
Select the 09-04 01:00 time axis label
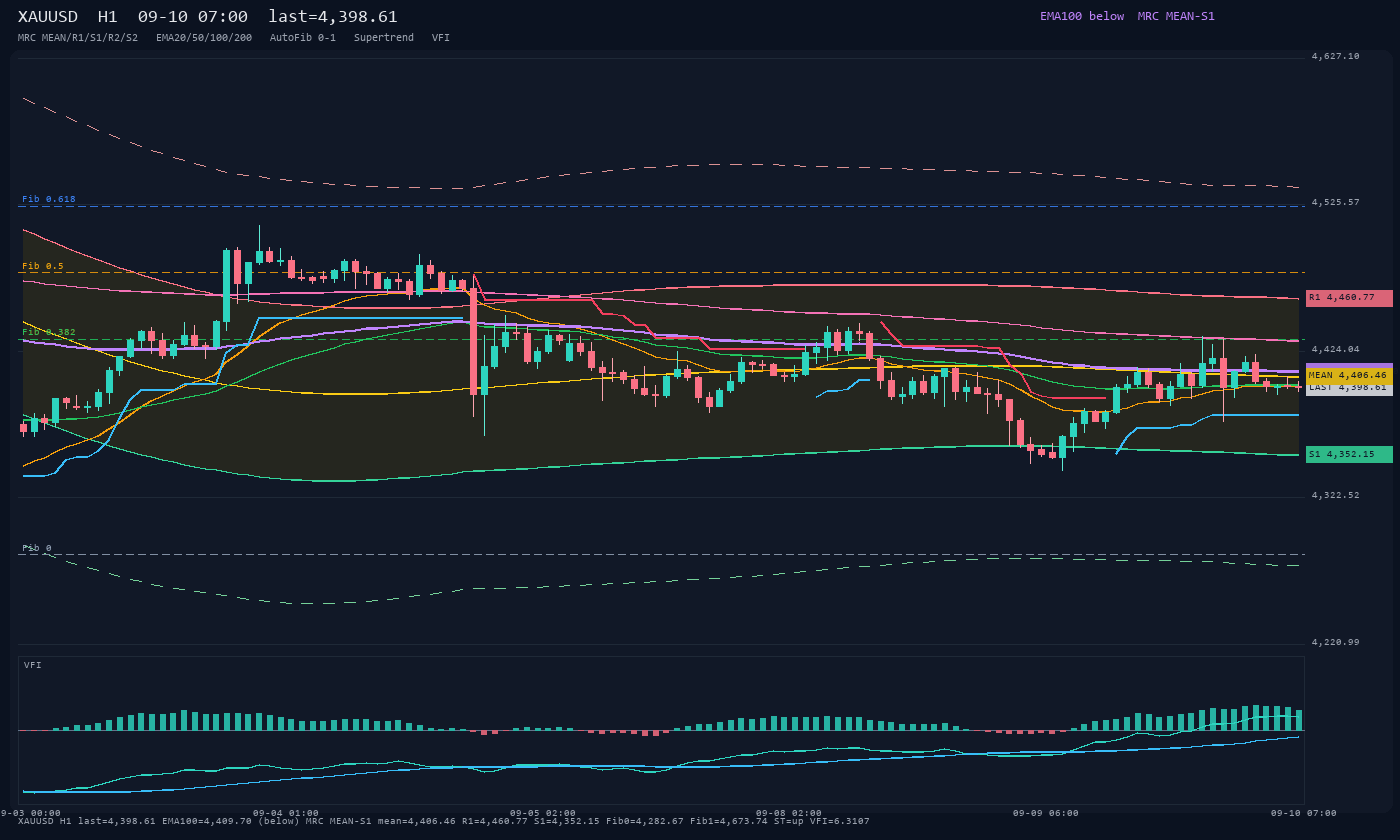(x=286, y=813)
